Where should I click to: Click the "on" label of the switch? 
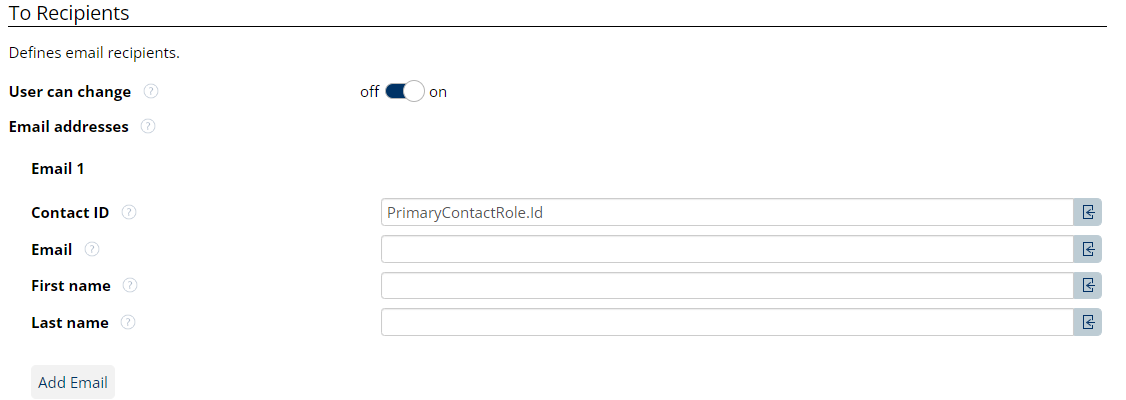[438, 92]
